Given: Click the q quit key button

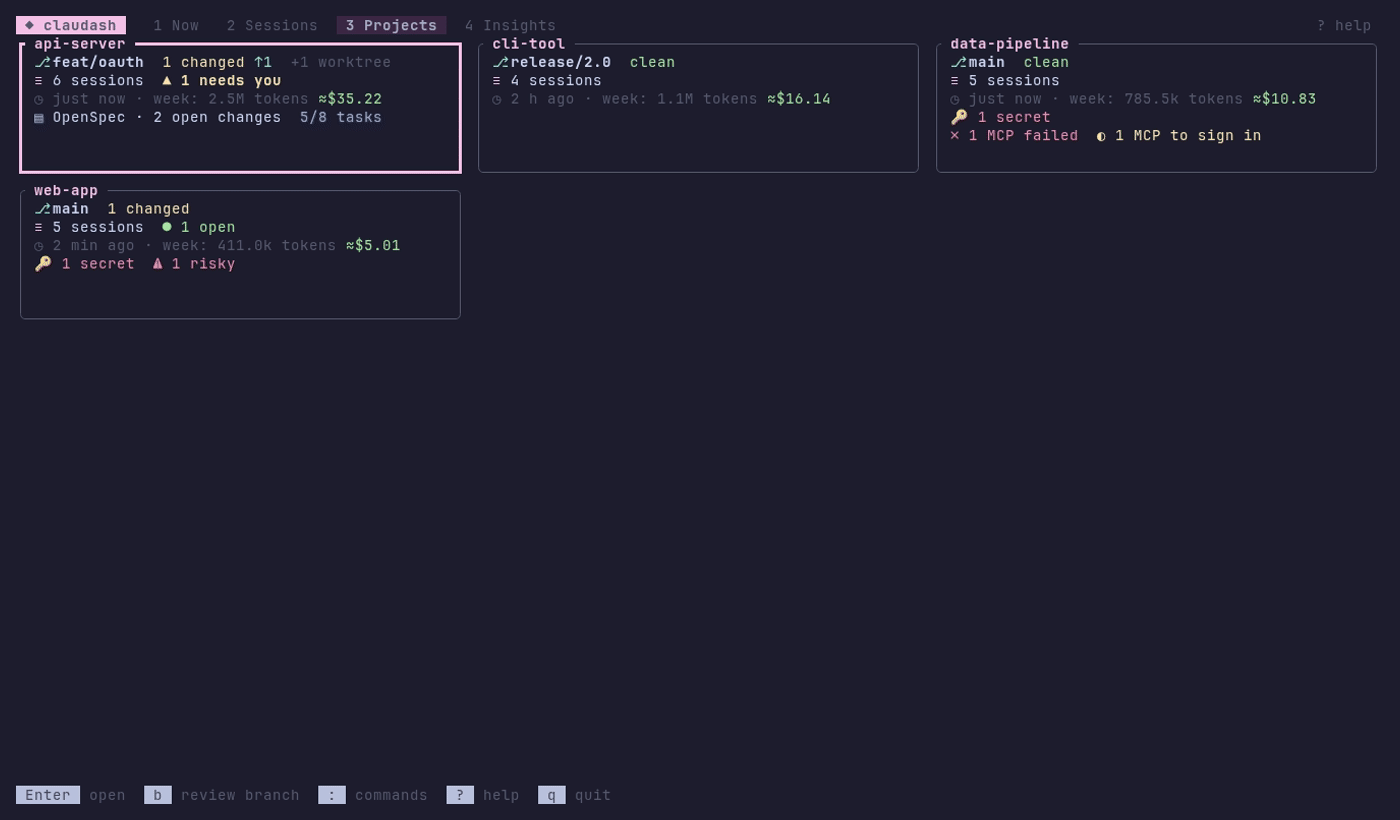Looking at the screenshot, I should tap(552, 796).
